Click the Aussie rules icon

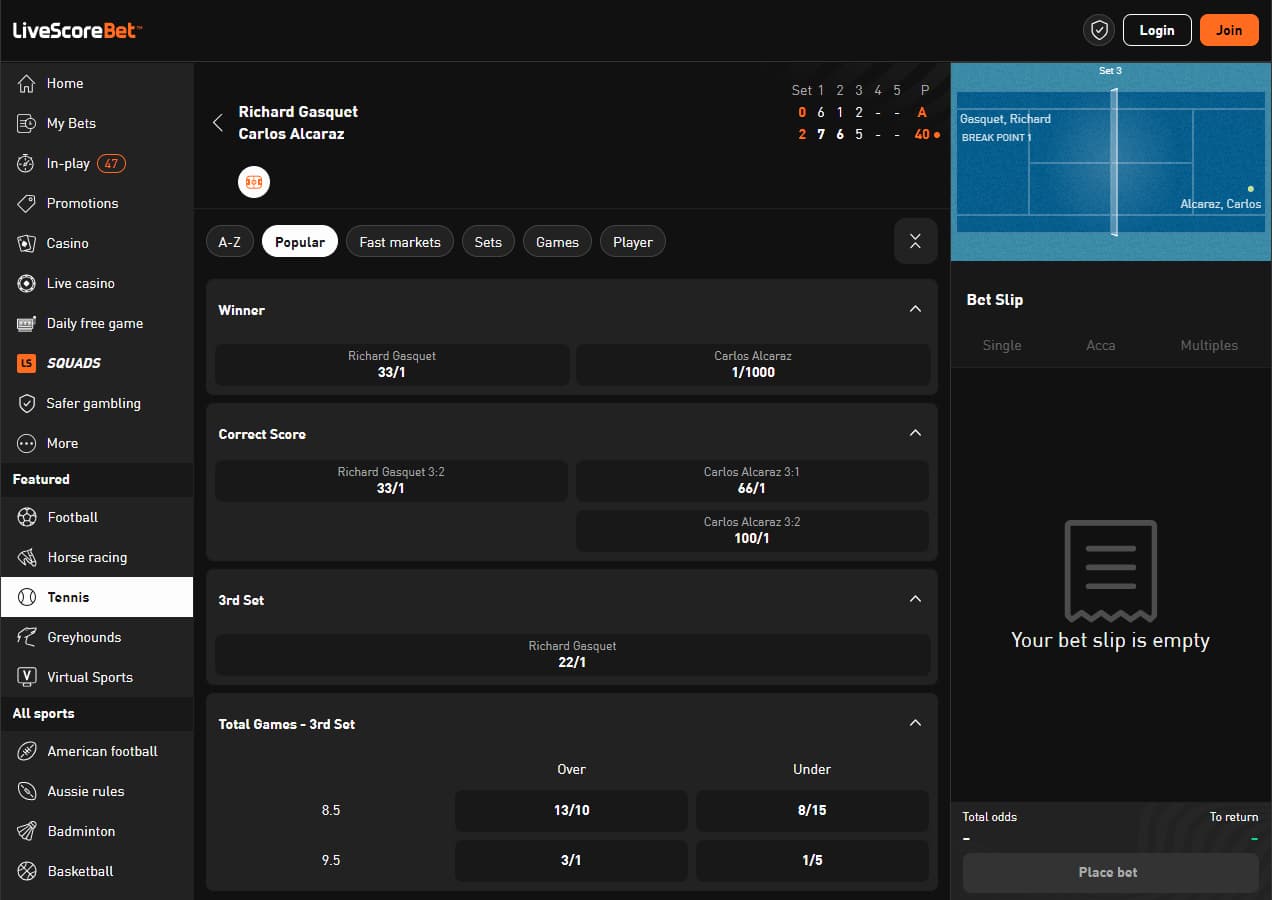[x=27, y=791]
